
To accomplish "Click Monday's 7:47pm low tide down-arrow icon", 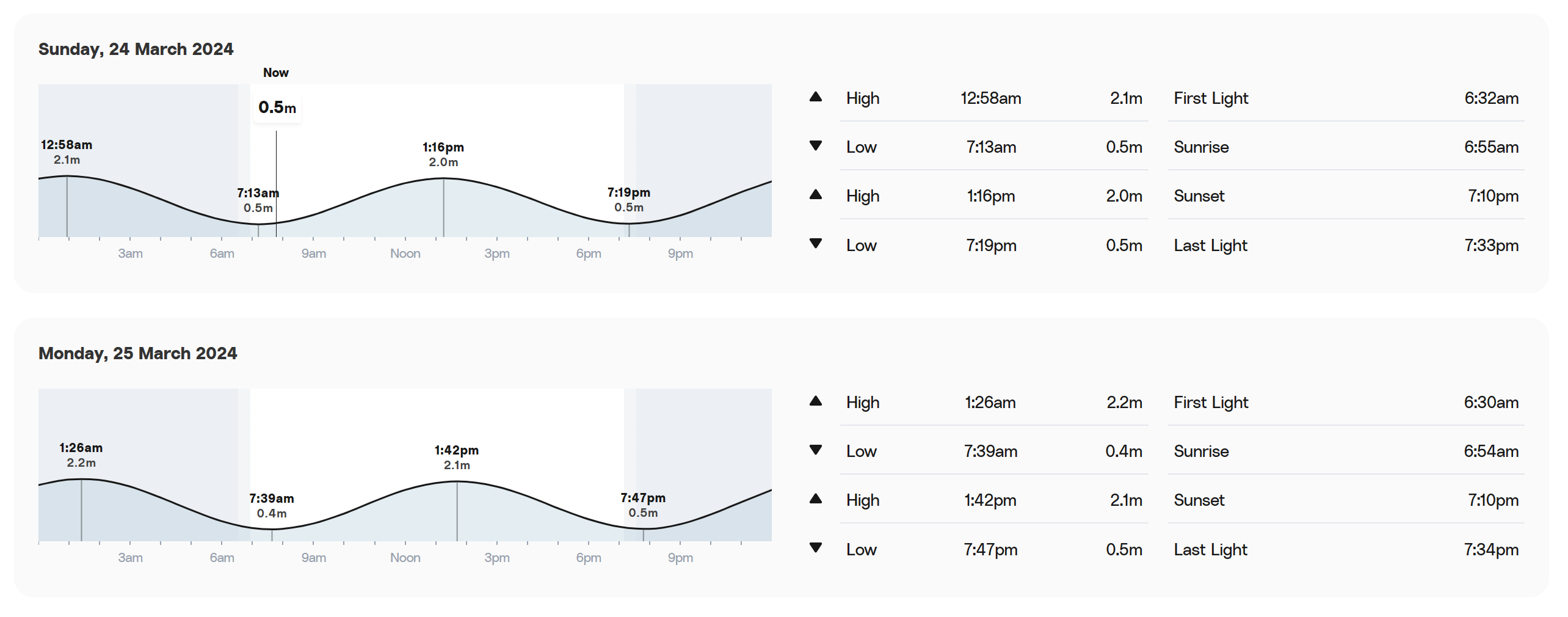I will click(x=815, y=548).
